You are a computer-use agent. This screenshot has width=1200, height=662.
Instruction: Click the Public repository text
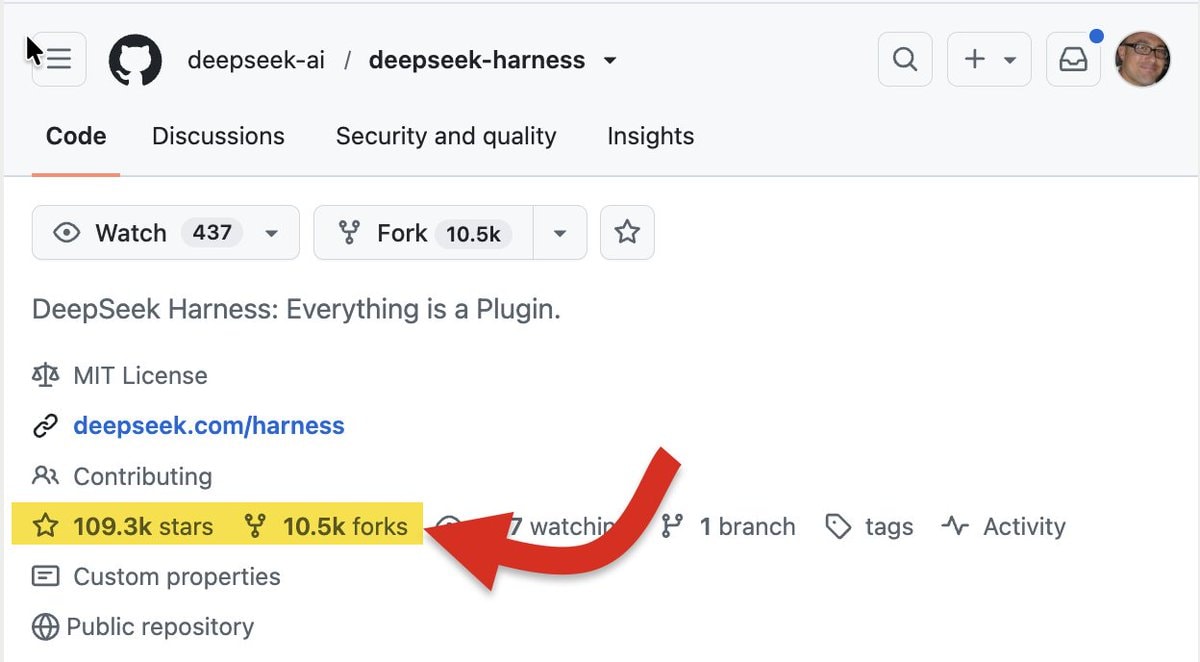point(160,627)
